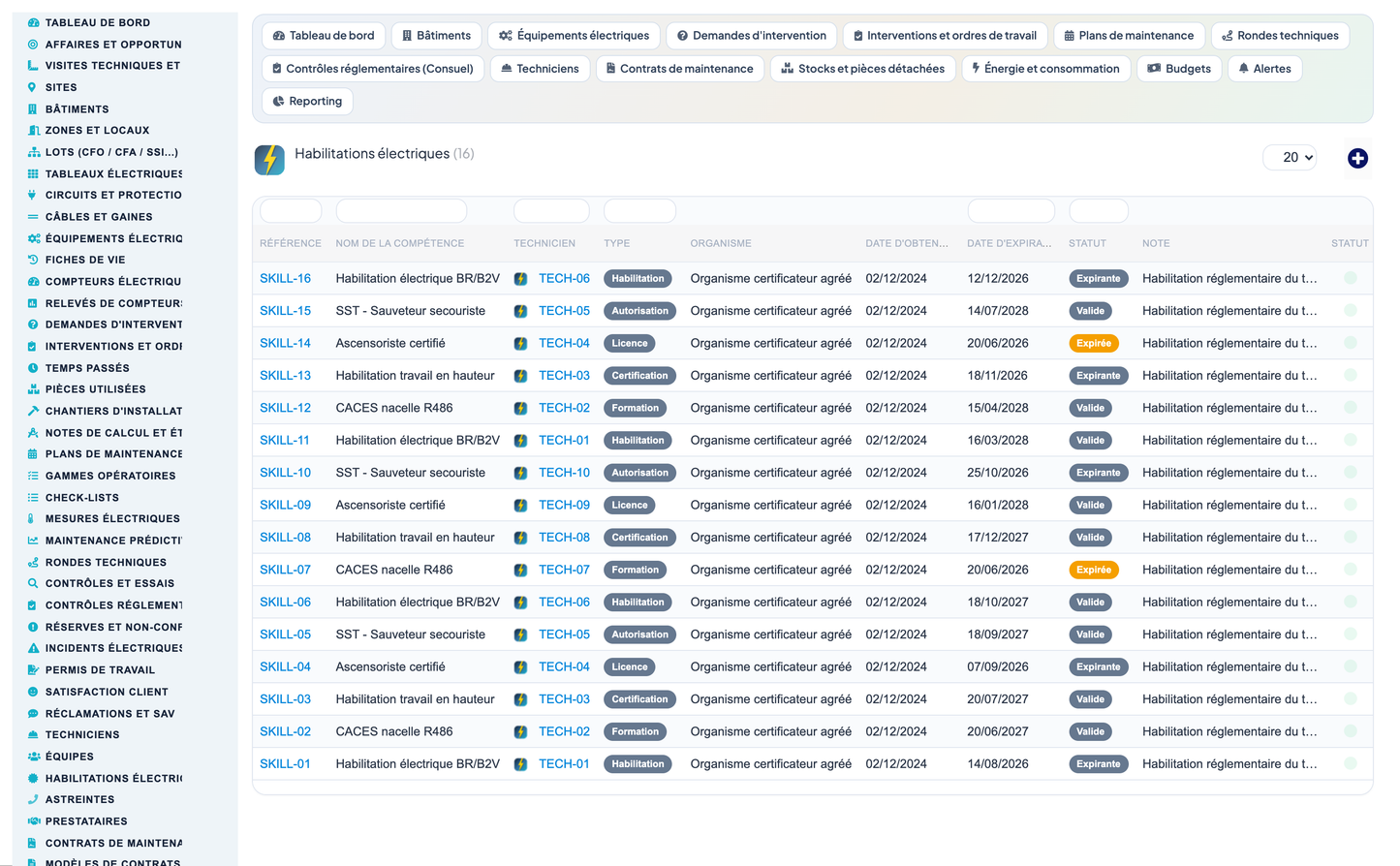Viewport: 1400px width, 866px height.
Task: Open the Tableau de bord tab
Action: click(324, 36)
